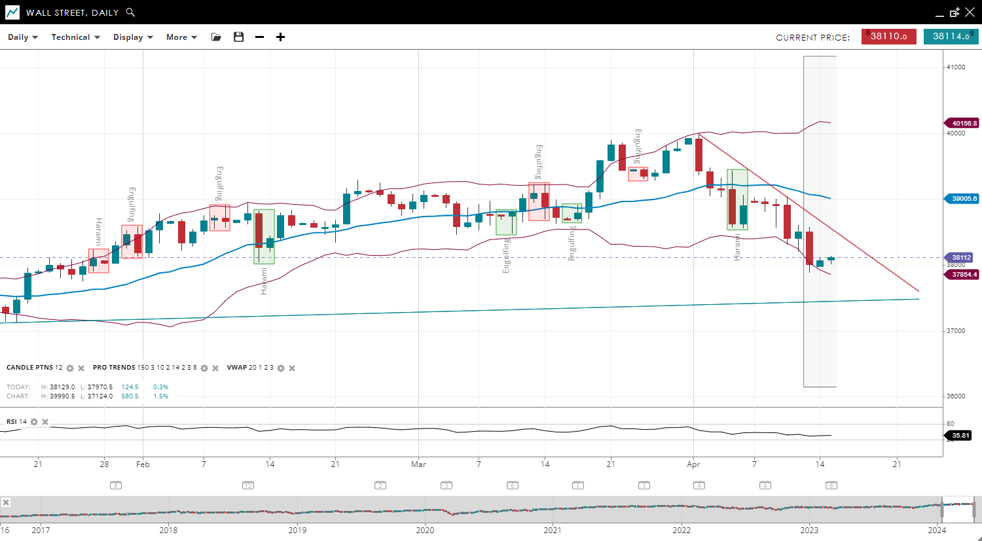Remove the Candle Ptns indicator

point(81,368)
